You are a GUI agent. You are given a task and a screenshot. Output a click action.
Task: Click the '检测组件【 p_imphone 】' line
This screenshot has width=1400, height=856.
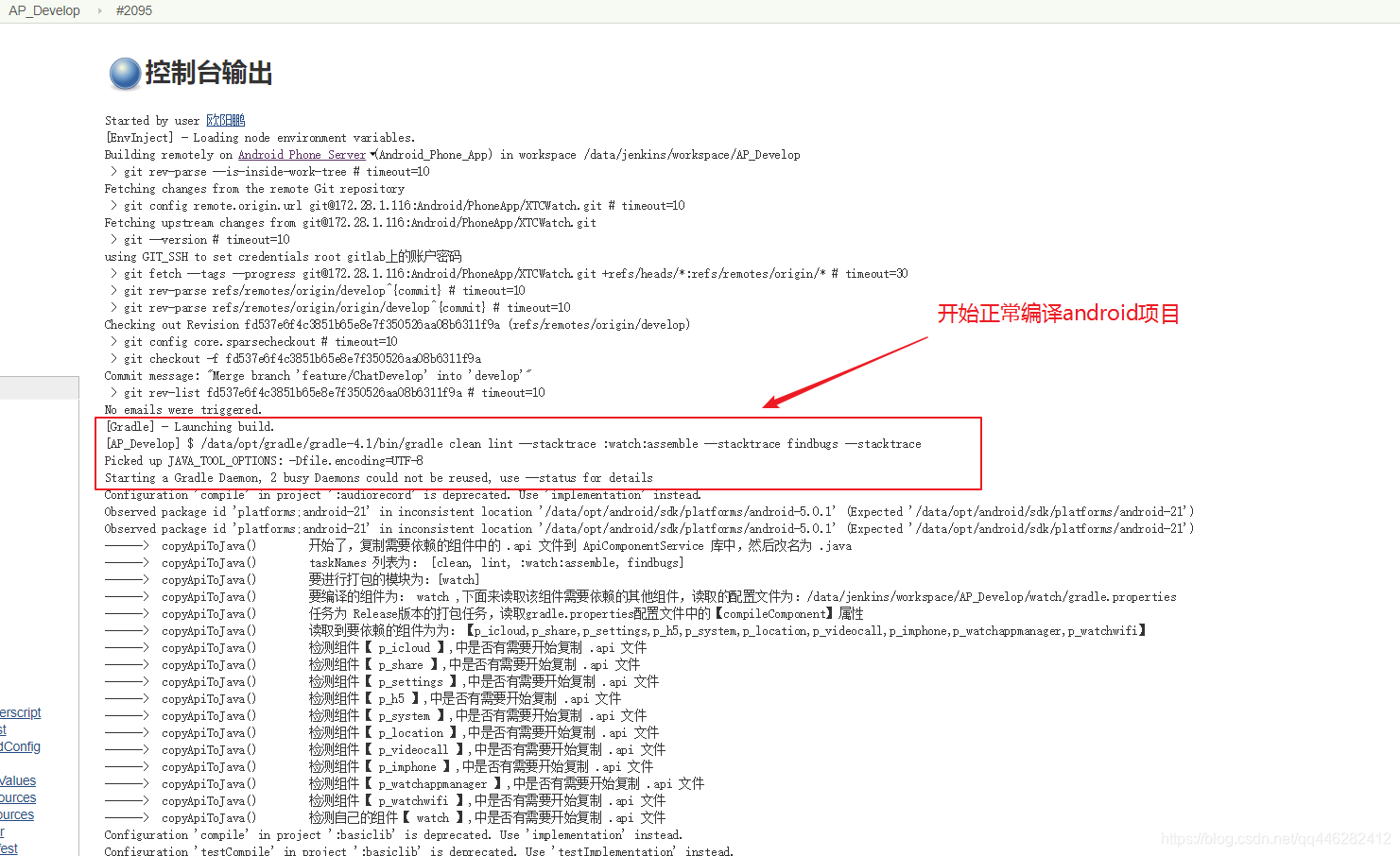point(379,767)
